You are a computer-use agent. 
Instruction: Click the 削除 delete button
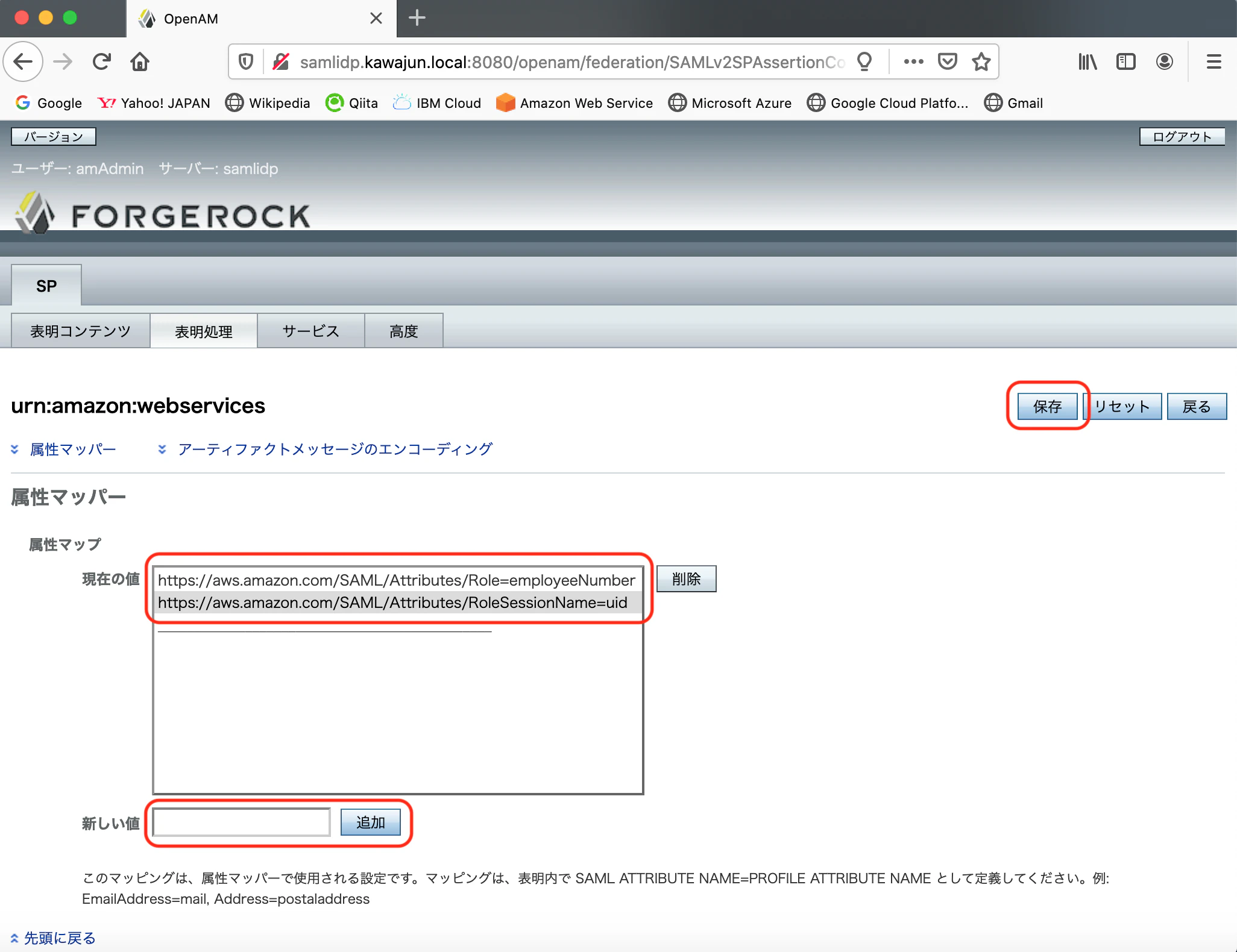[x=687, y=578]
